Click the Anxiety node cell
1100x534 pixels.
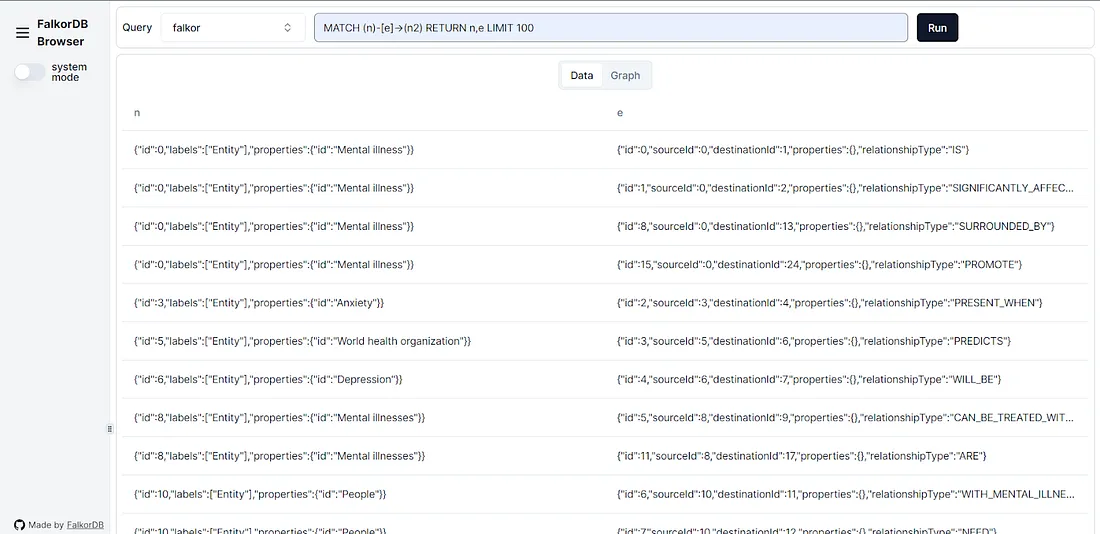[x=259, y=303]
